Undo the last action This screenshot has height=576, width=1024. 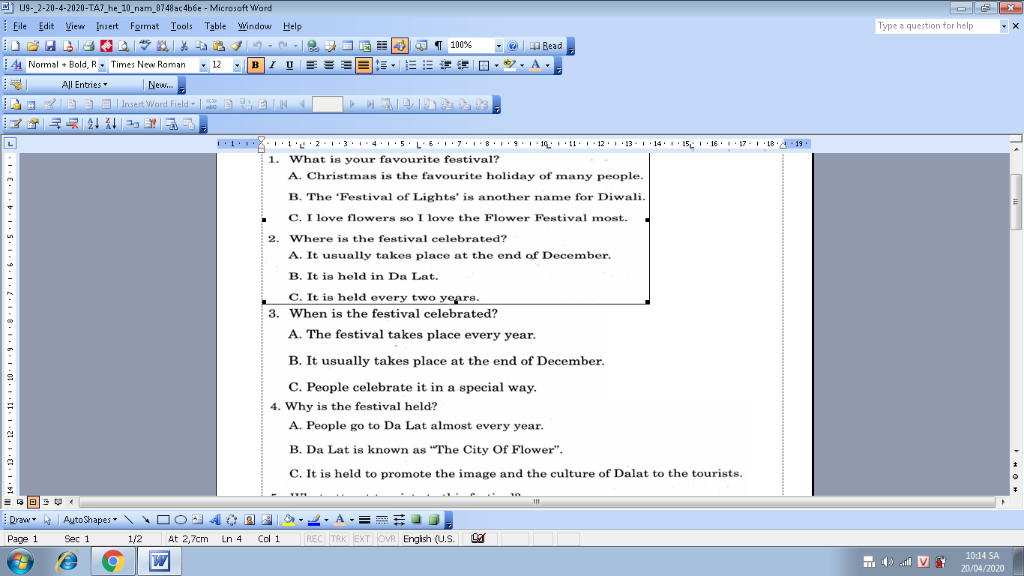tap(257, 46)
